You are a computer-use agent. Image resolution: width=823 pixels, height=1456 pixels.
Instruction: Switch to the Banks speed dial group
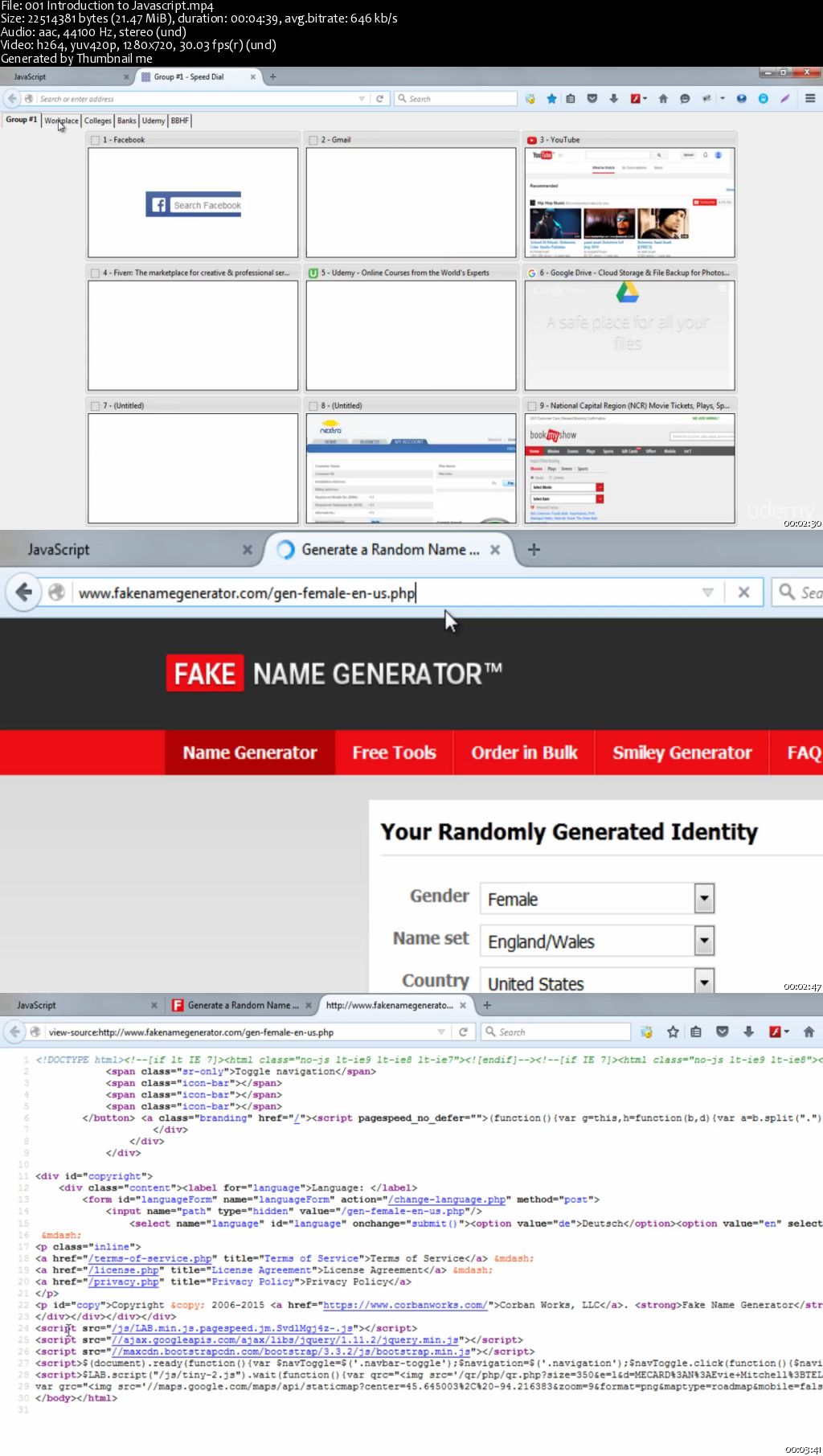127,121
